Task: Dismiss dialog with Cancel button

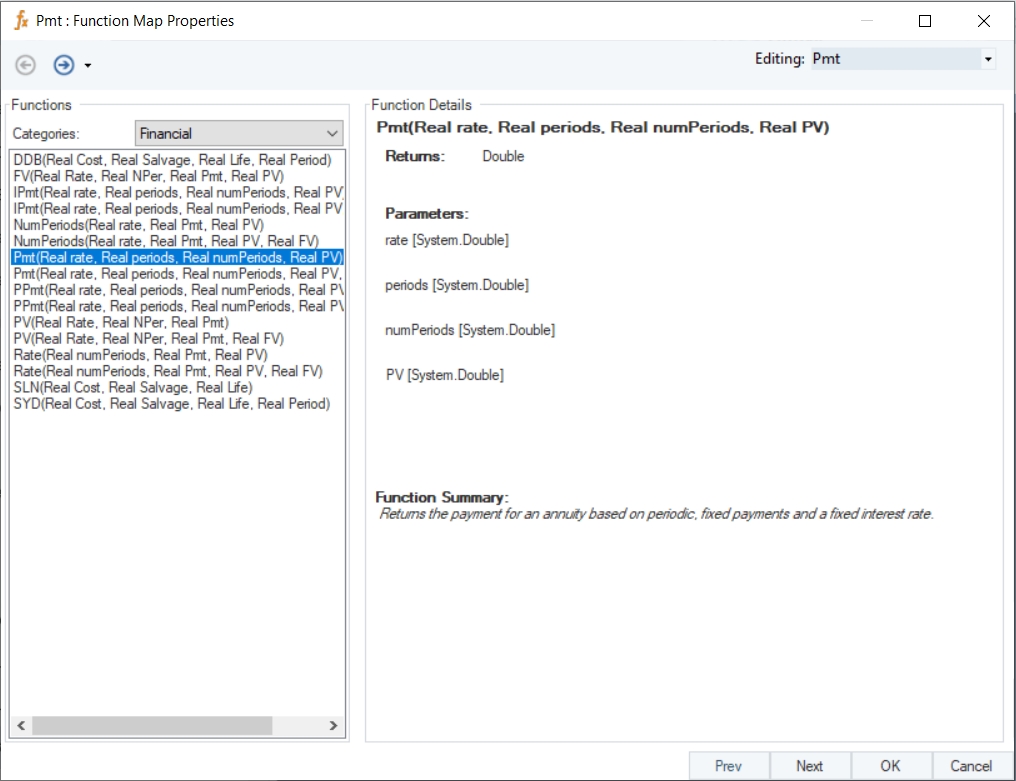Action: [971, 766]
